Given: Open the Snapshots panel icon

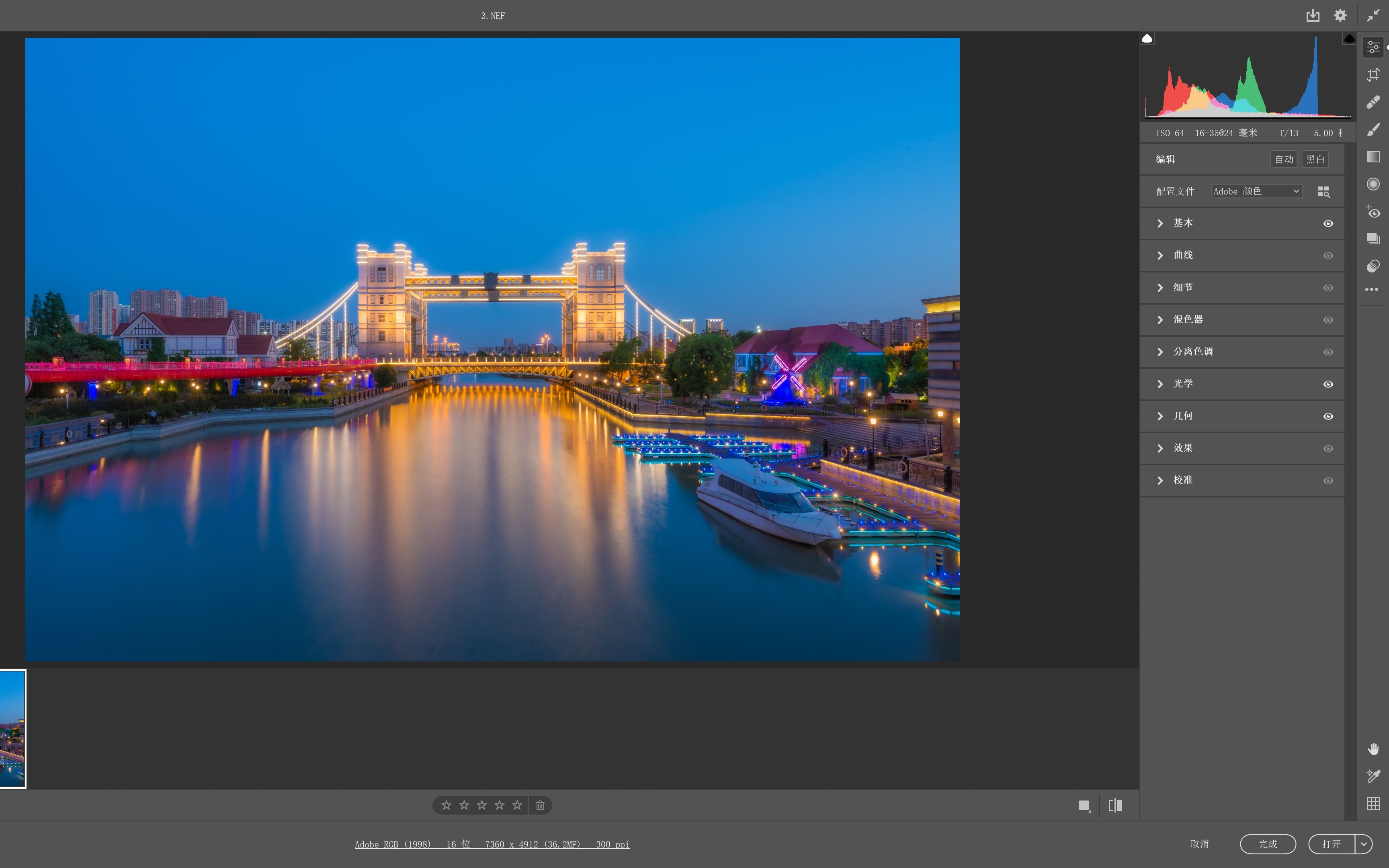Looking at the screenshot, I should (x=1373, y=239).
